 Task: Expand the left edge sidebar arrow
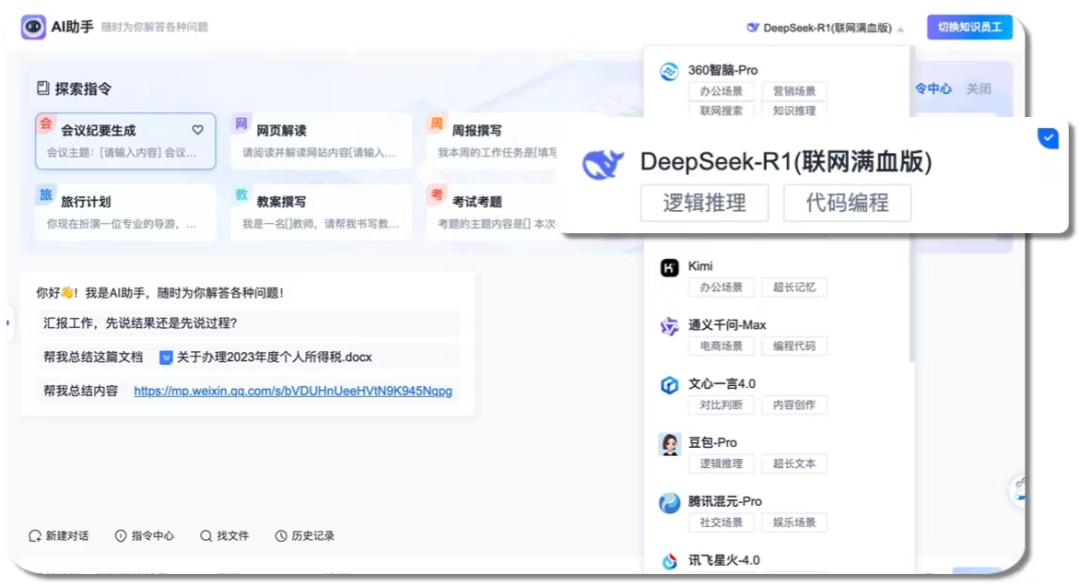[x=8, y=323]
